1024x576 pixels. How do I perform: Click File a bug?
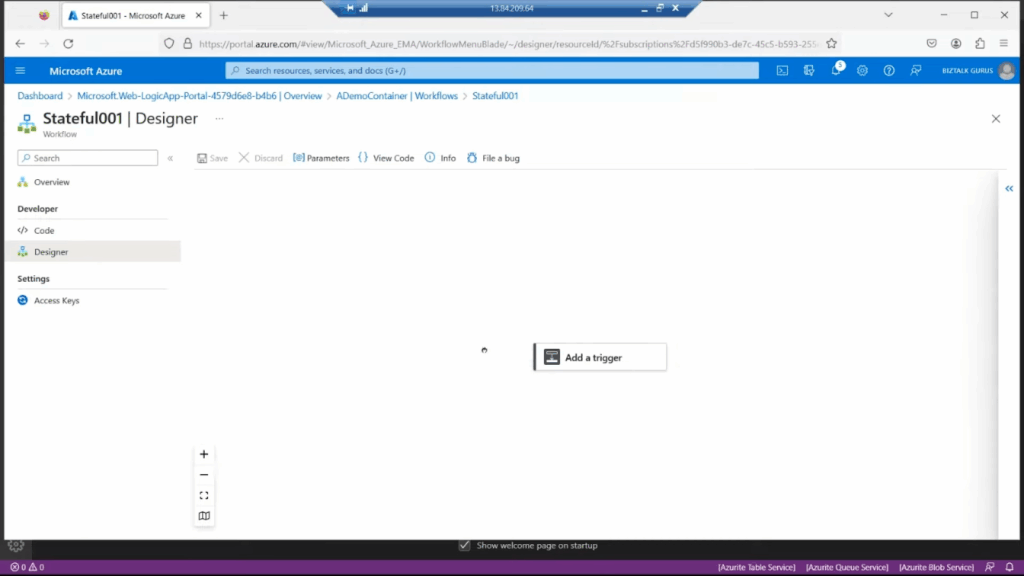coord(493,158)
